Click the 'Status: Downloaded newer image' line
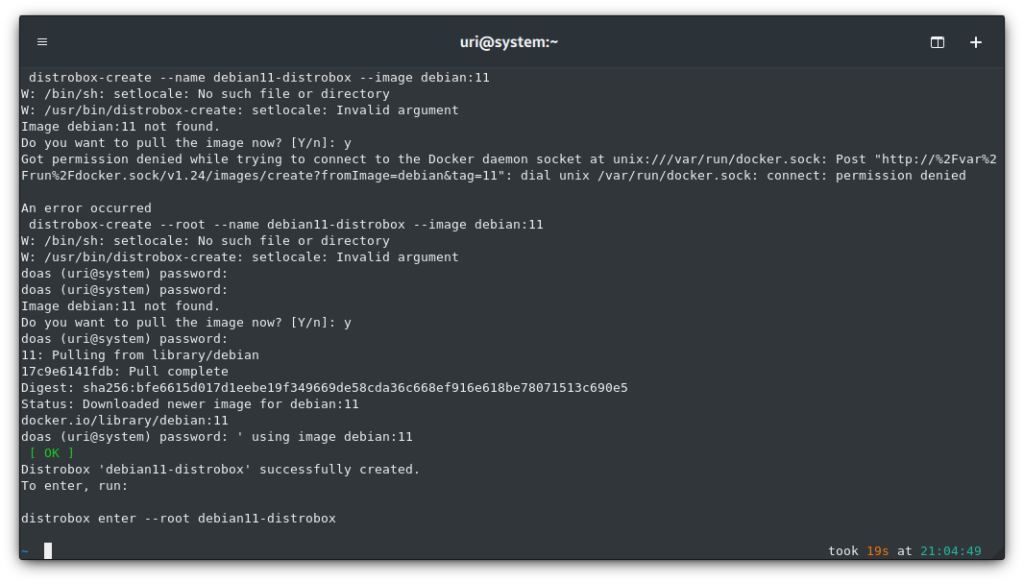Image resolution: width=1024 pixels, height=583 pixels. click(190, 404)
